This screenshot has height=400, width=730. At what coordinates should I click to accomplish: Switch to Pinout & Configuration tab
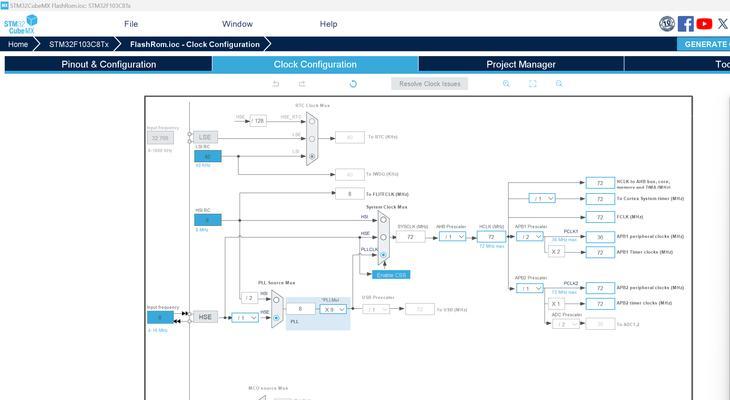[108, 64]
